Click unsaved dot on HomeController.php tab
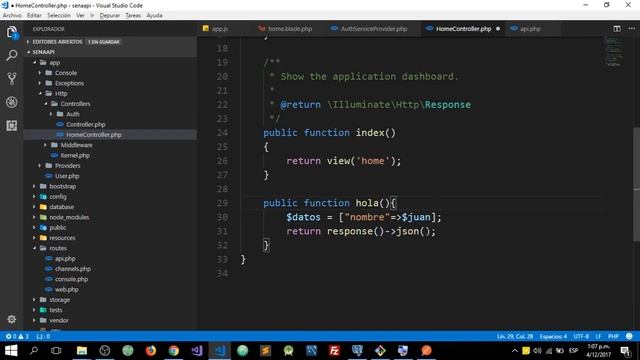This screenshot has width=640, height=360. [498, 29]
